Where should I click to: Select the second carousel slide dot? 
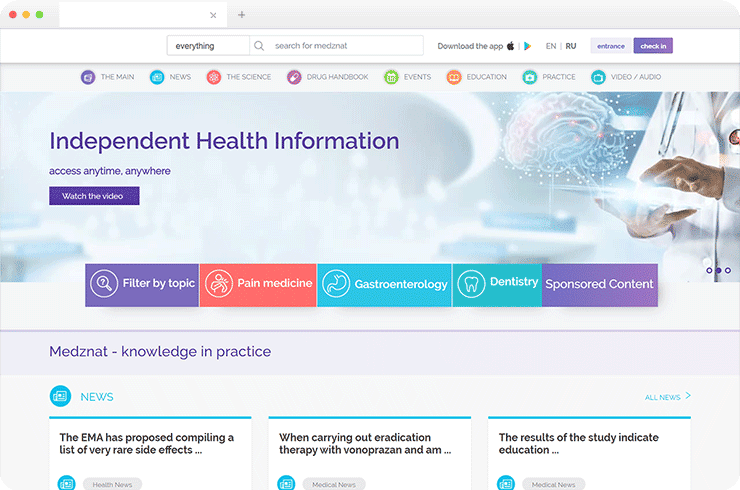click(x=719, y=270)
